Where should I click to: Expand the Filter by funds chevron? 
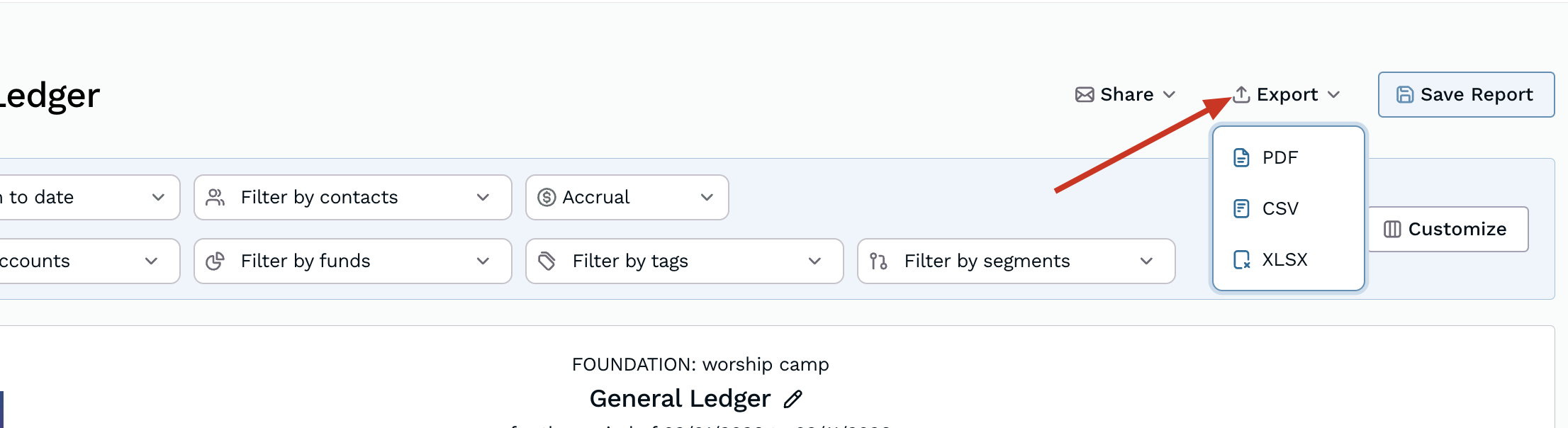tap(483, 261)
